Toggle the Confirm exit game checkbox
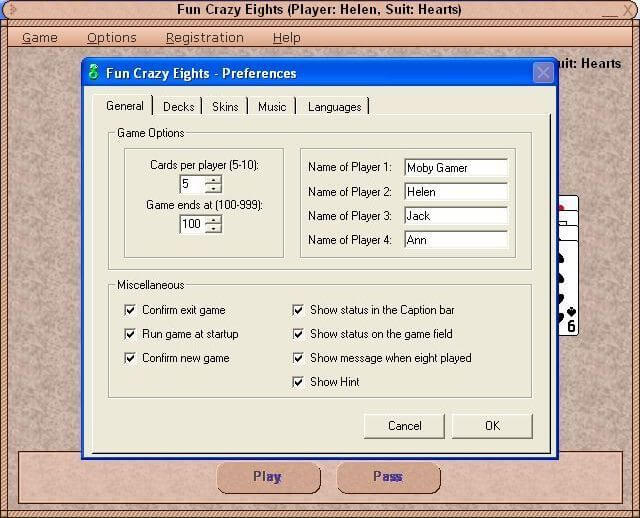640x518 pixels. [x=130, y=310]
